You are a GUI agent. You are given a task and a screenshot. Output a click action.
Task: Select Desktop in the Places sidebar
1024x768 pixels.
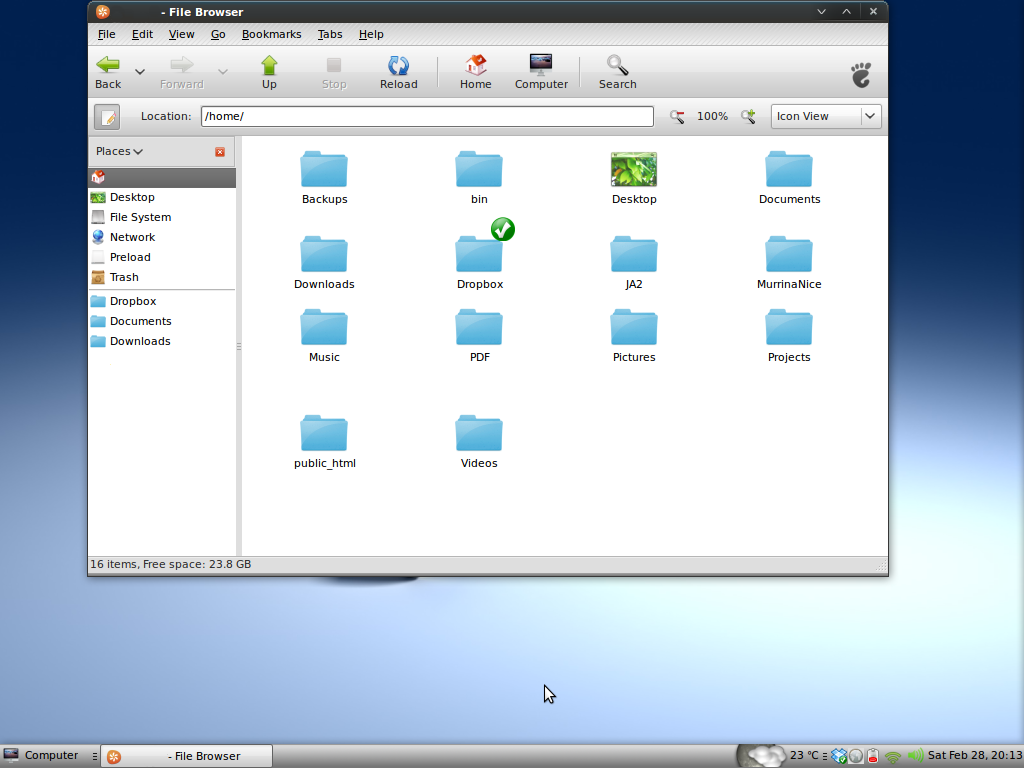162,197
